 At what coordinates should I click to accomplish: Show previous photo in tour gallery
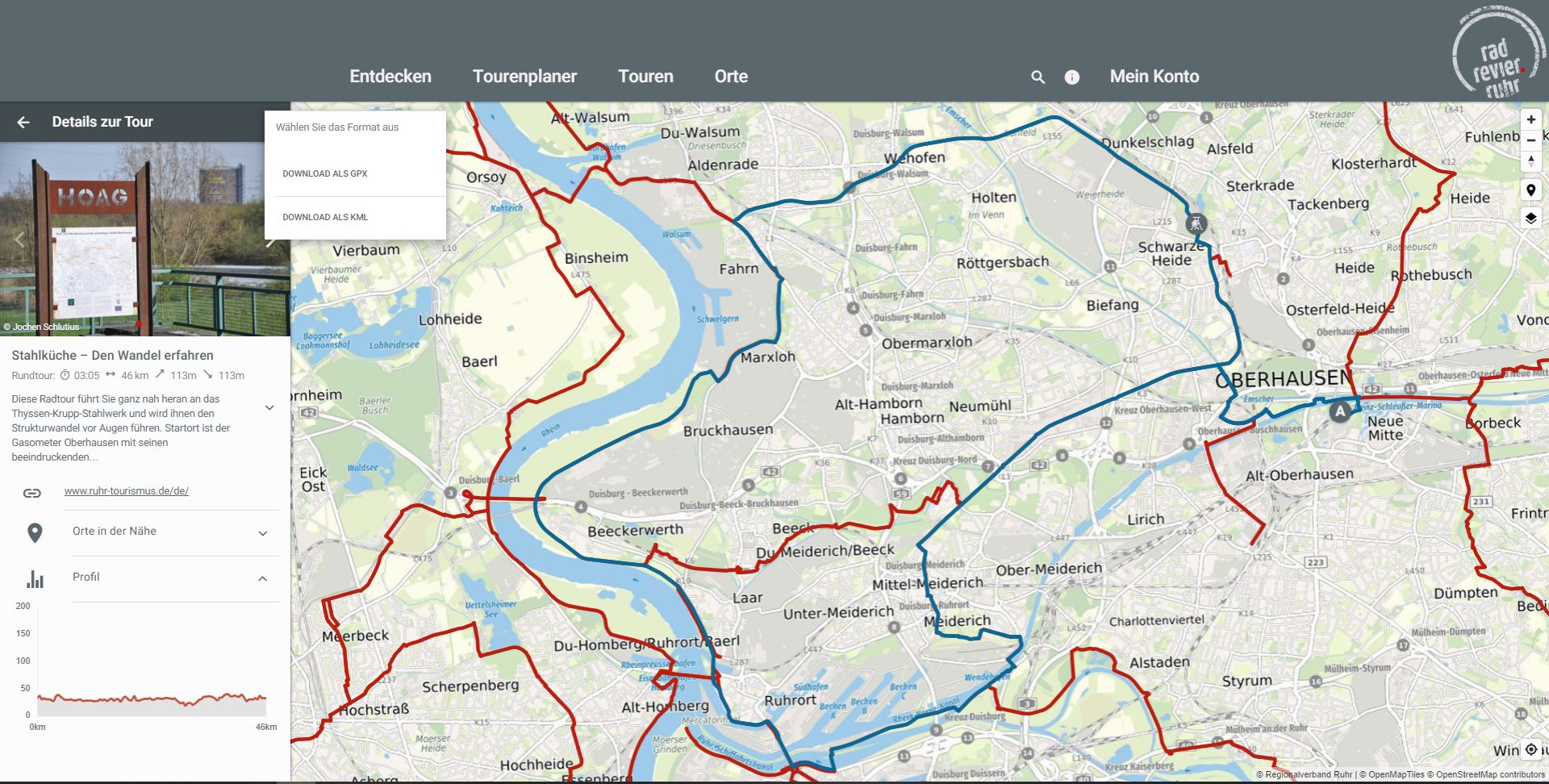pyautogui.click(x=19, y=240)
